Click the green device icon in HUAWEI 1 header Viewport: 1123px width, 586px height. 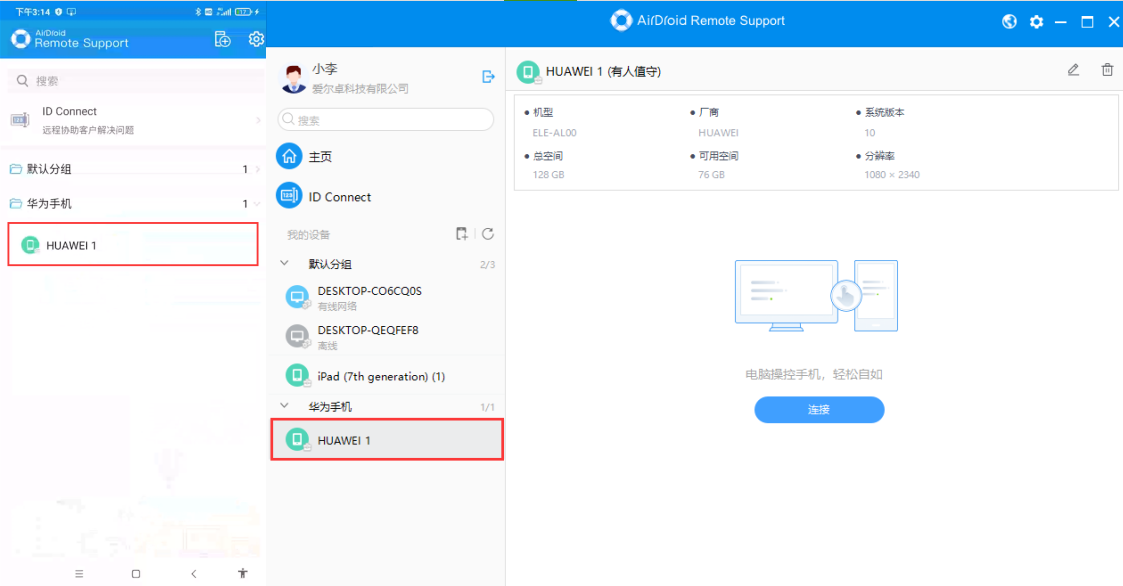tap(529, 72)
